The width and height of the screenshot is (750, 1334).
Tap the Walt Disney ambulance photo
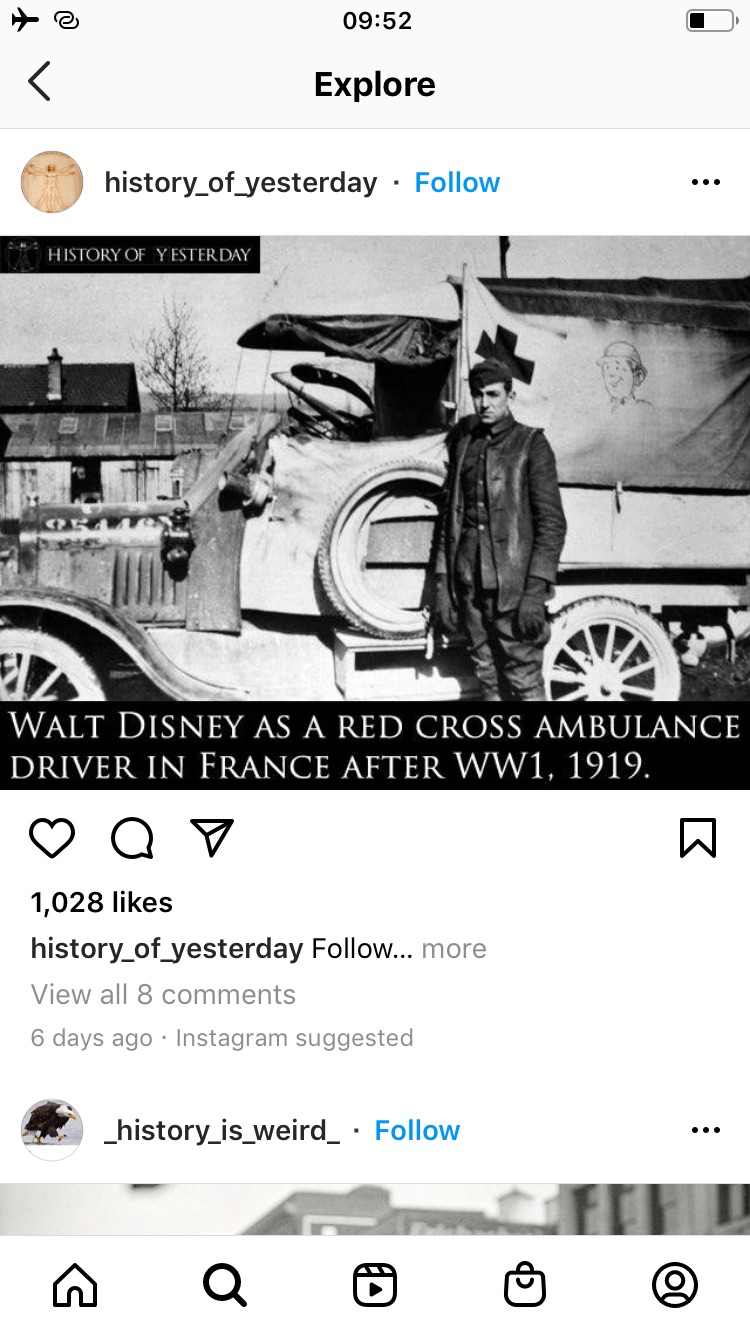[x=375, y=512]
